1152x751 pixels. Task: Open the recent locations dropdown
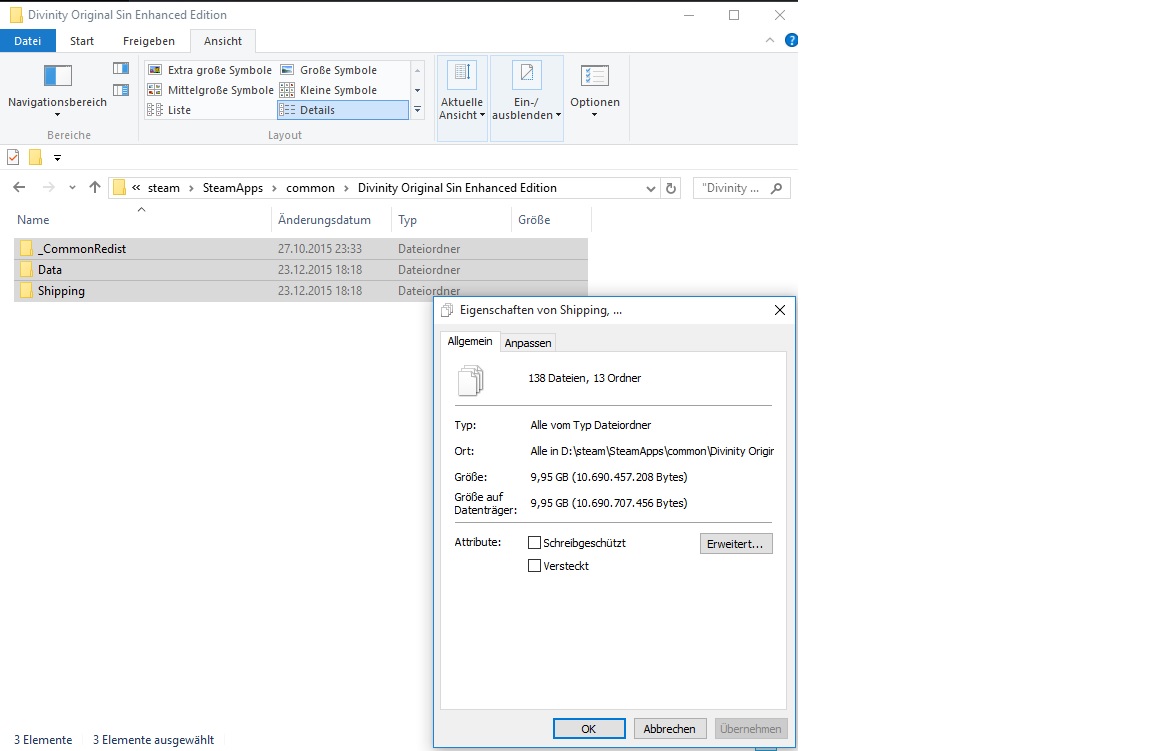coord(72,188)
